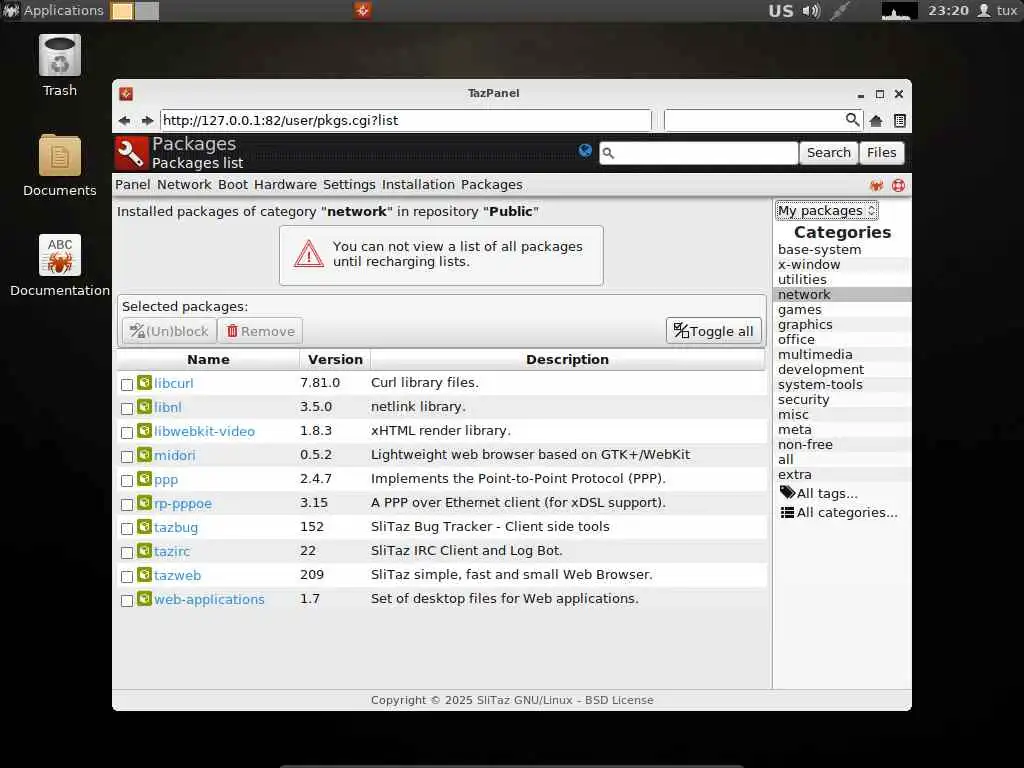Image resolution: width=1024 pixels, height=768 pixels.
Task: Click the libcurl package icon
Action: coord(144,383)
